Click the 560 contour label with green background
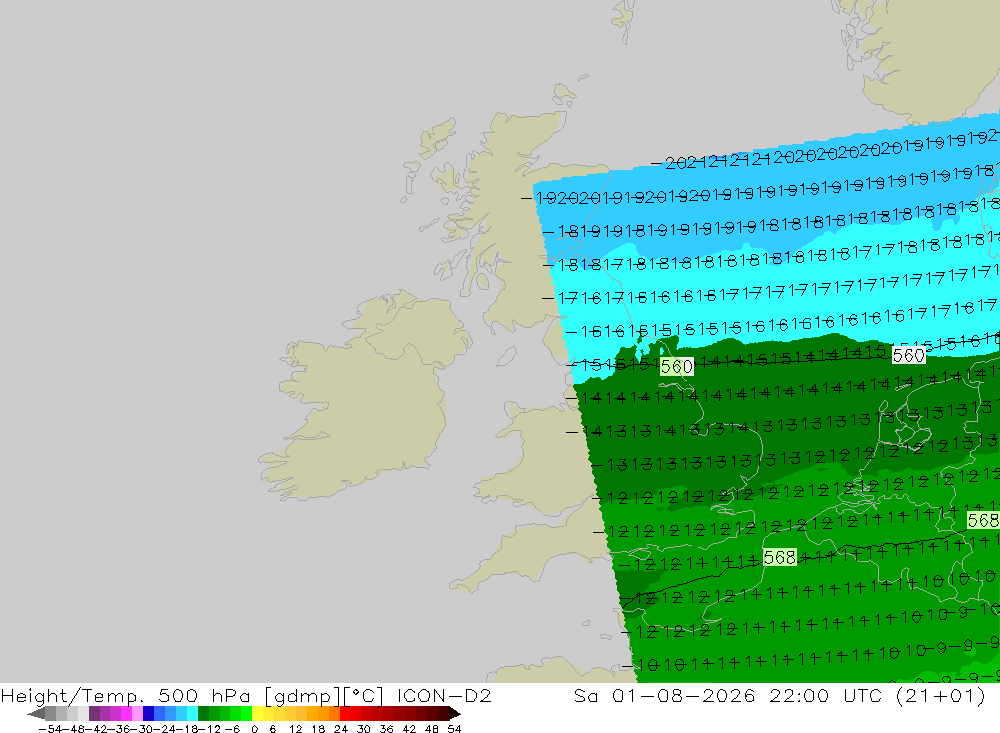The width and height of the screenshot is (1000, 733). click(676, 366)
